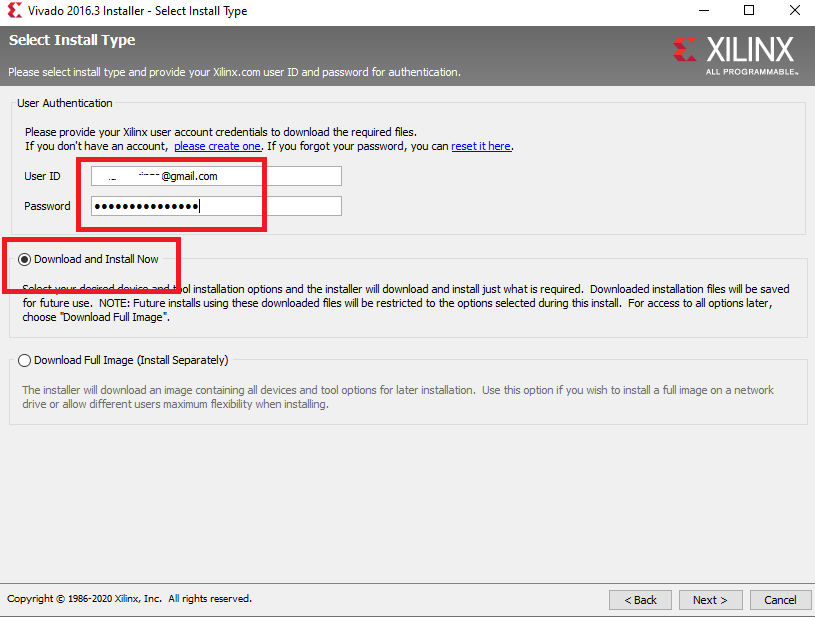Click the 'Select Install Type' heading
Screen dimensions: 815x617
pos(72,40)
